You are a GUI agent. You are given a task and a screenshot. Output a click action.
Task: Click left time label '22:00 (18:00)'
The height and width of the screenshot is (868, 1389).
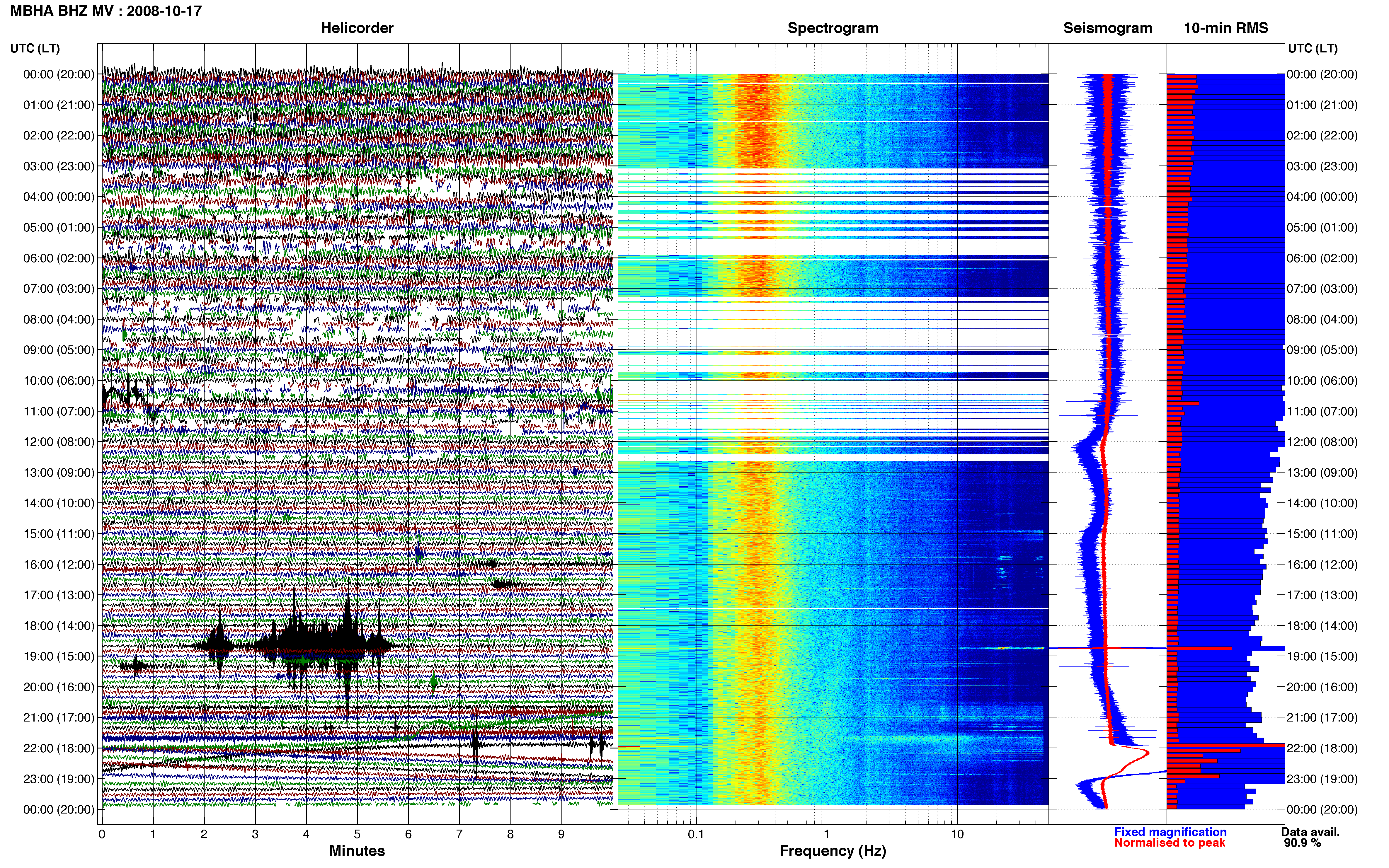coord(59,748)
